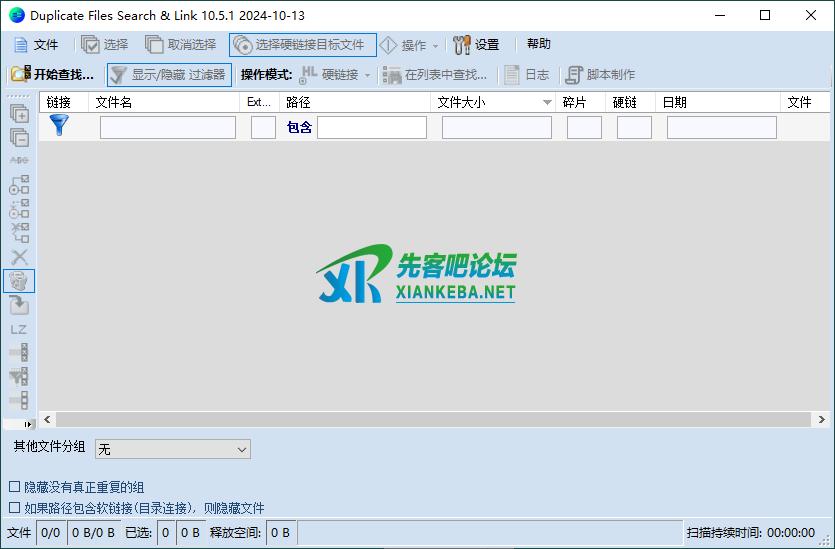Viewport: 835px width, 549px height.
Task: Open the 帮助 menu
Action: [538, 45]
